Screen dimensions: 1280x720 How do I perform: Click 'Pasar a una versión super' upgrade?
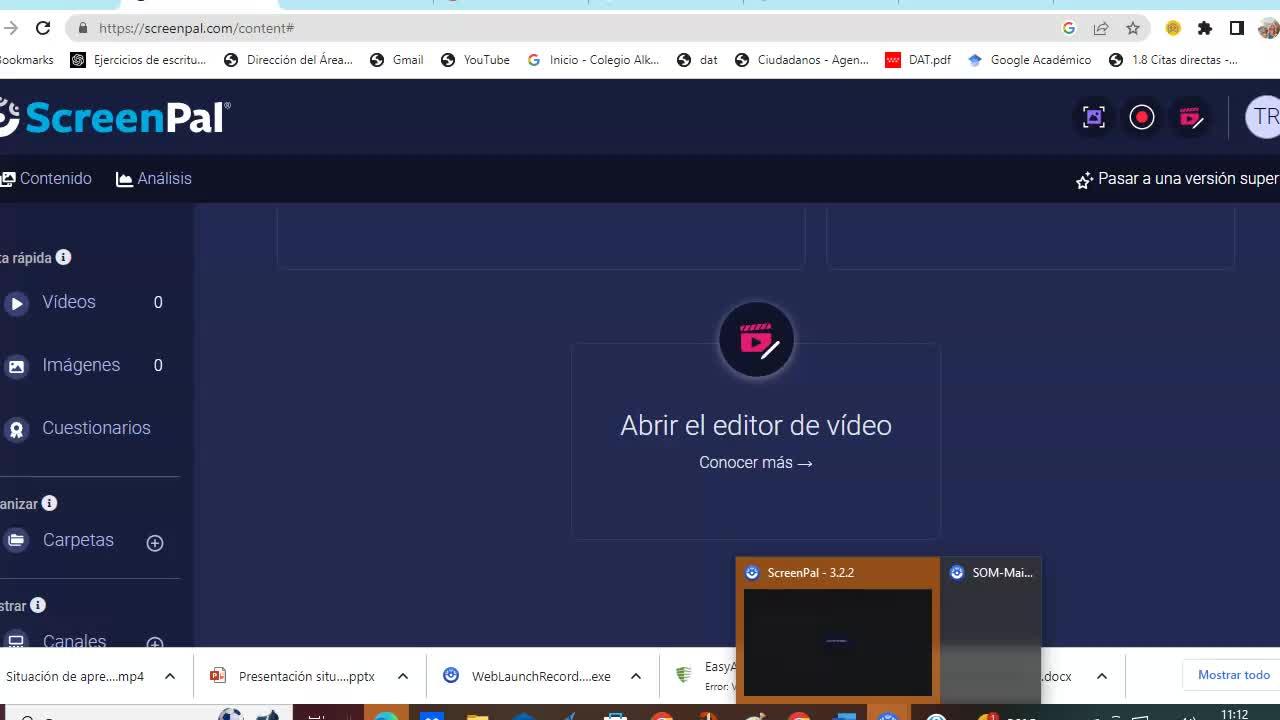pos(1178,179)
